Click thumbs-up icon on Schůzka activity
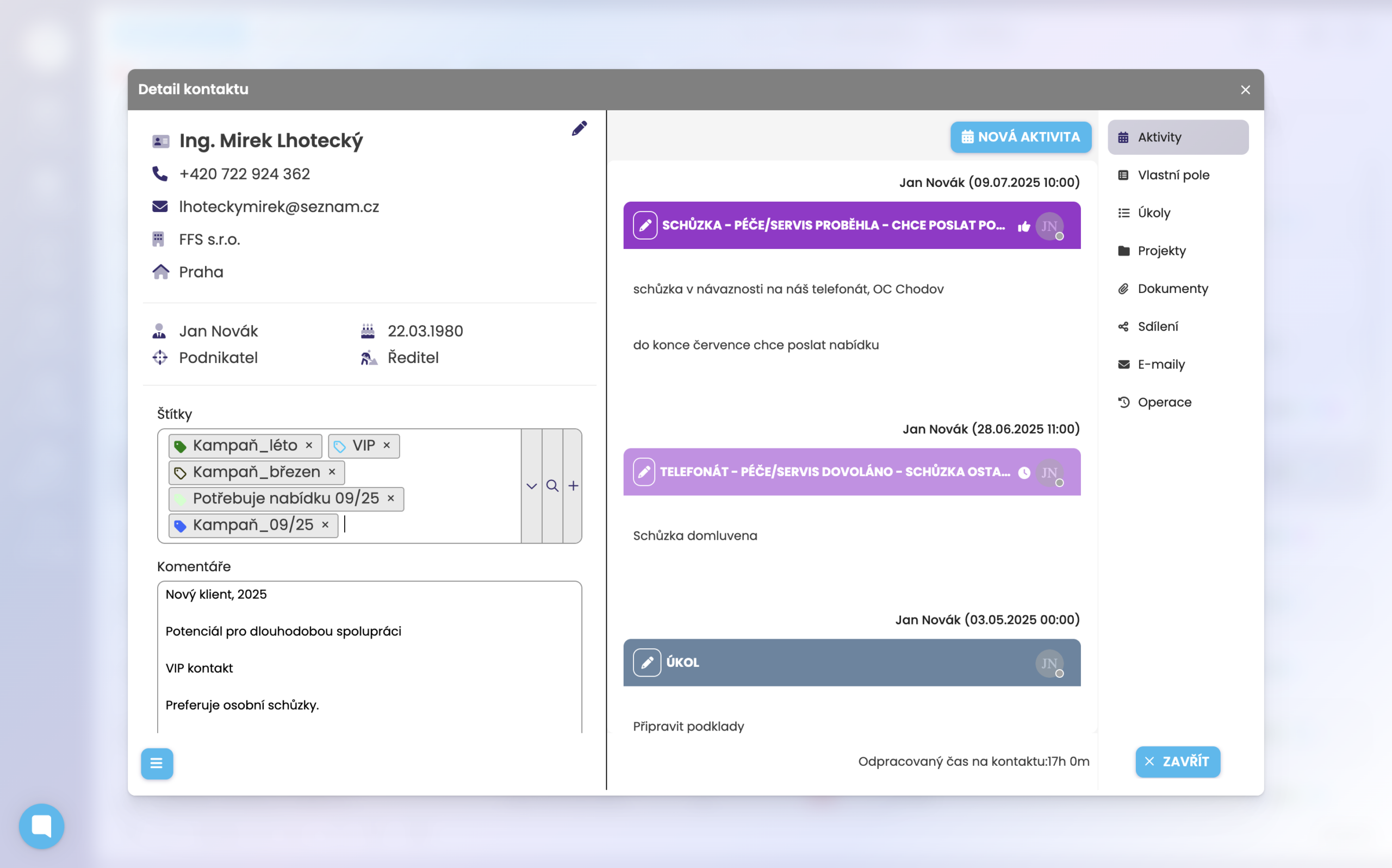The image size is (1392, 868). tap(1023, 226)
